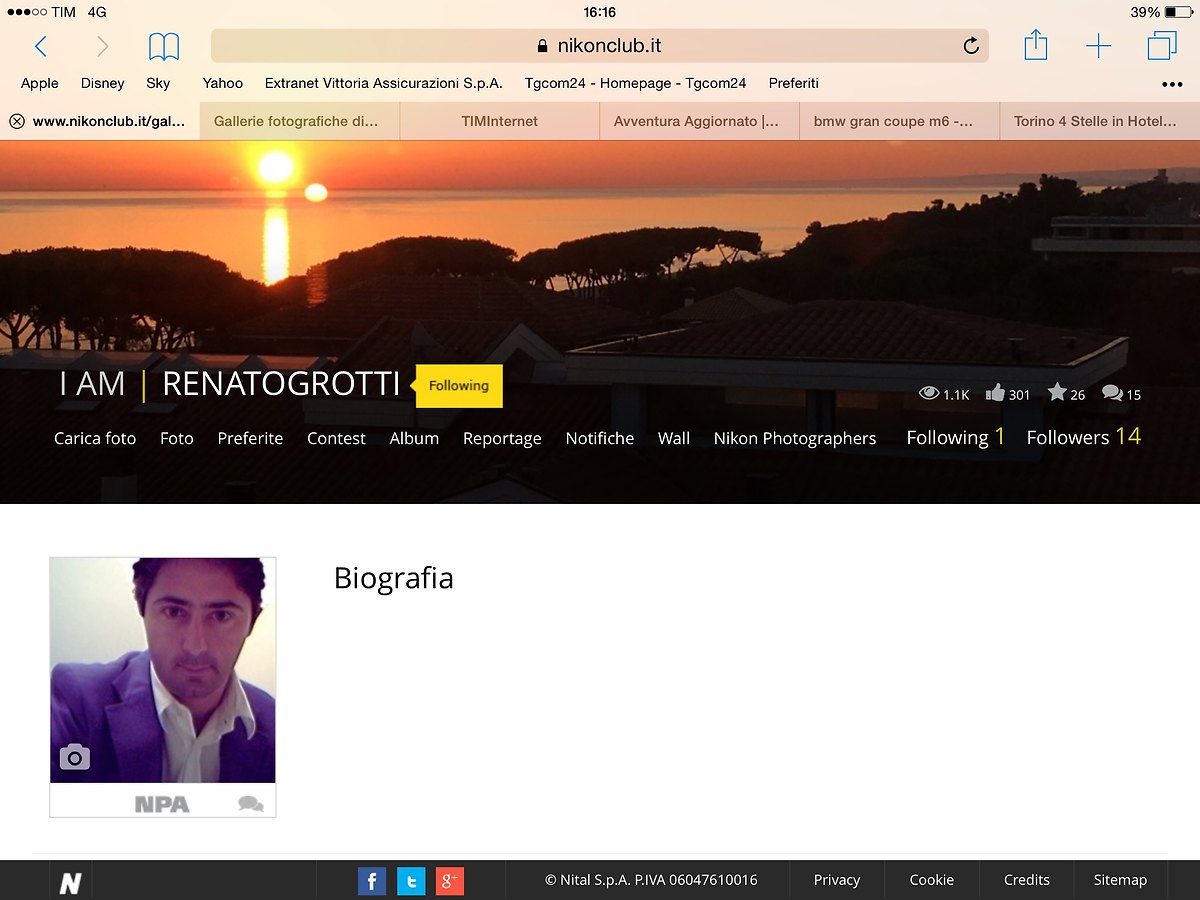Open favorites bar overflow three dots
This screenshot has height=900, width=1200.
click(1171, 84)
